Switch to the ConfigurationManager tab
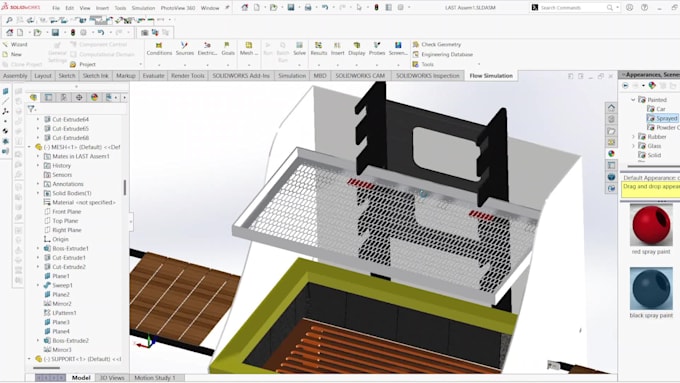680x383 pixels. click(64, 98)
